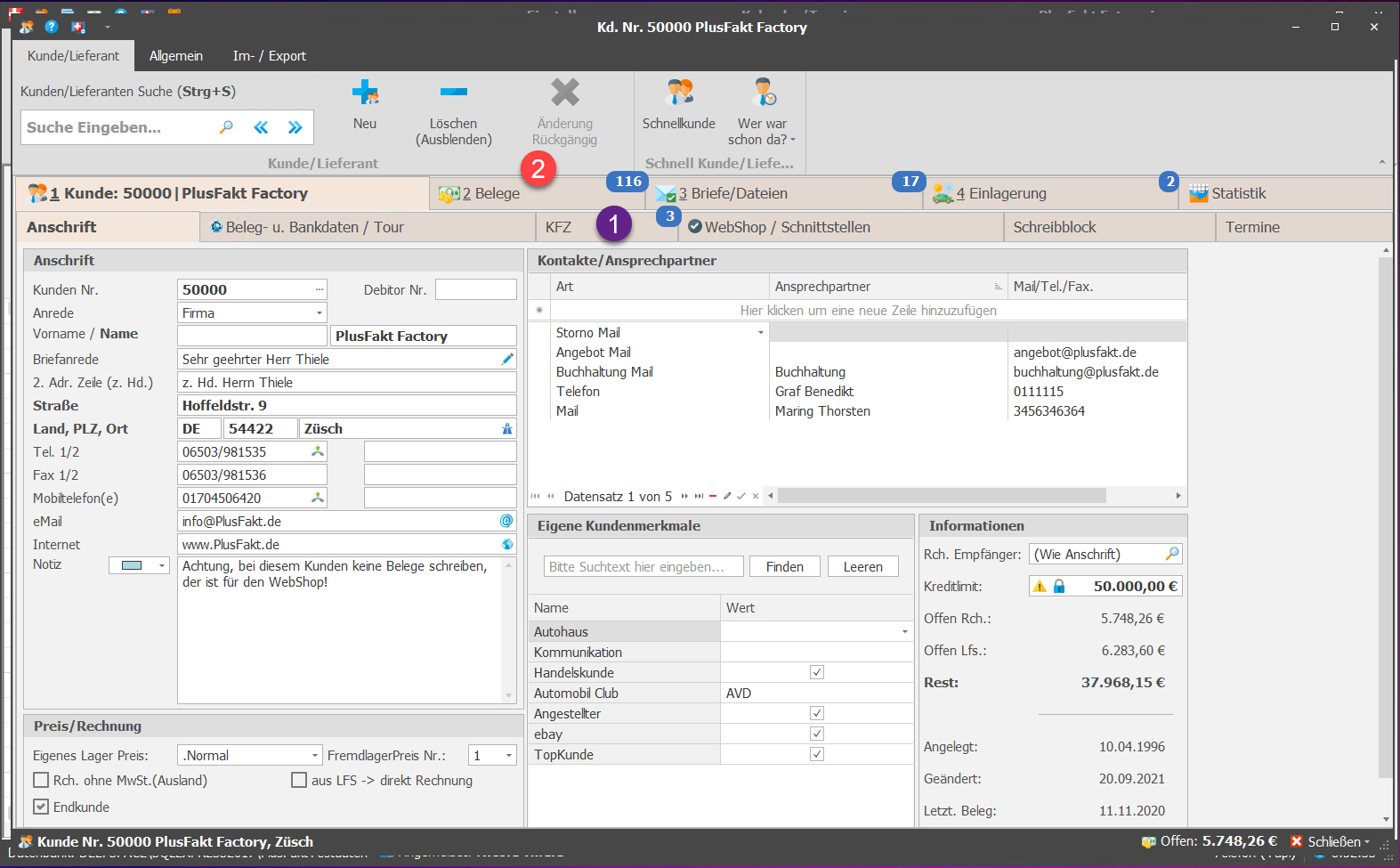Open the quick access toolbar dropdown arrow
1400x868 pixels.
point(108,27)
